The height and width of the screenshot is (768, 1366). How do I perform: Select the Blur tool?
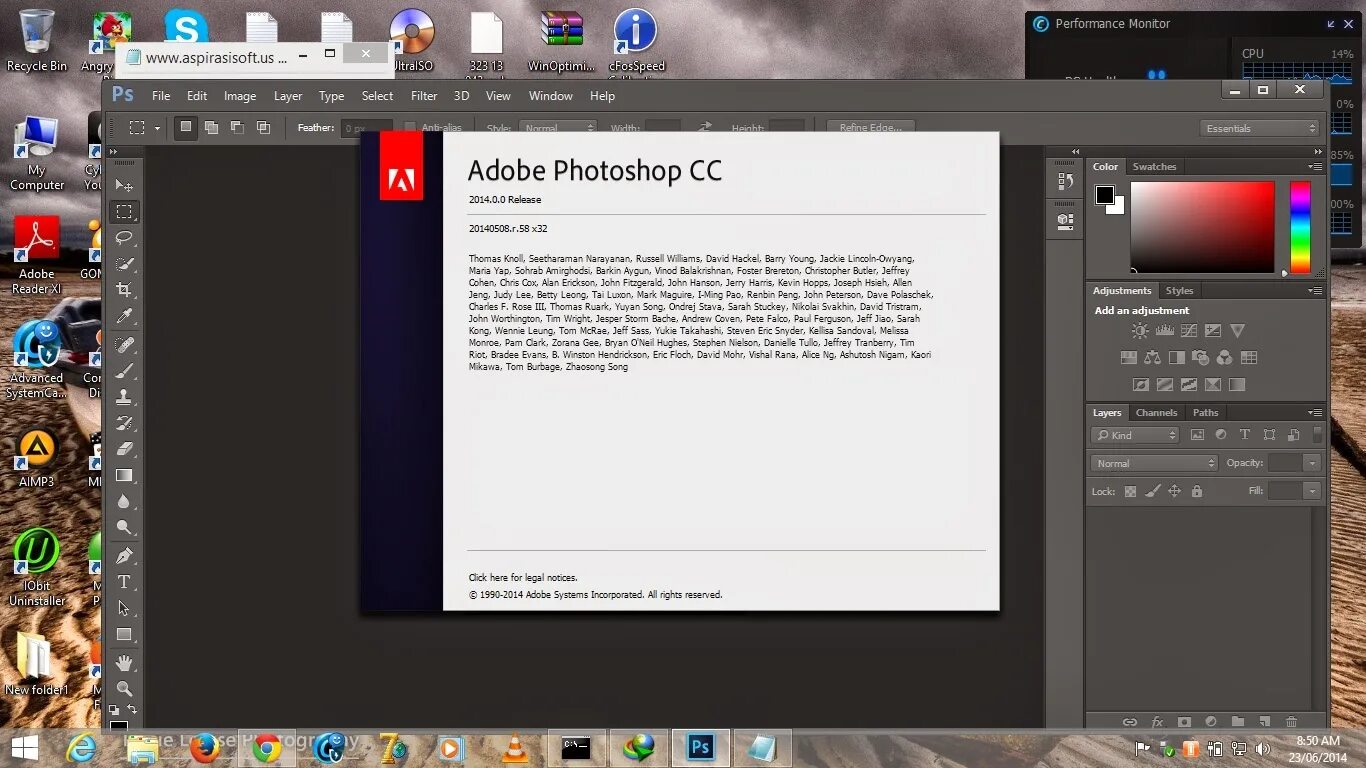pyautogui.click(x=124, y=501)
